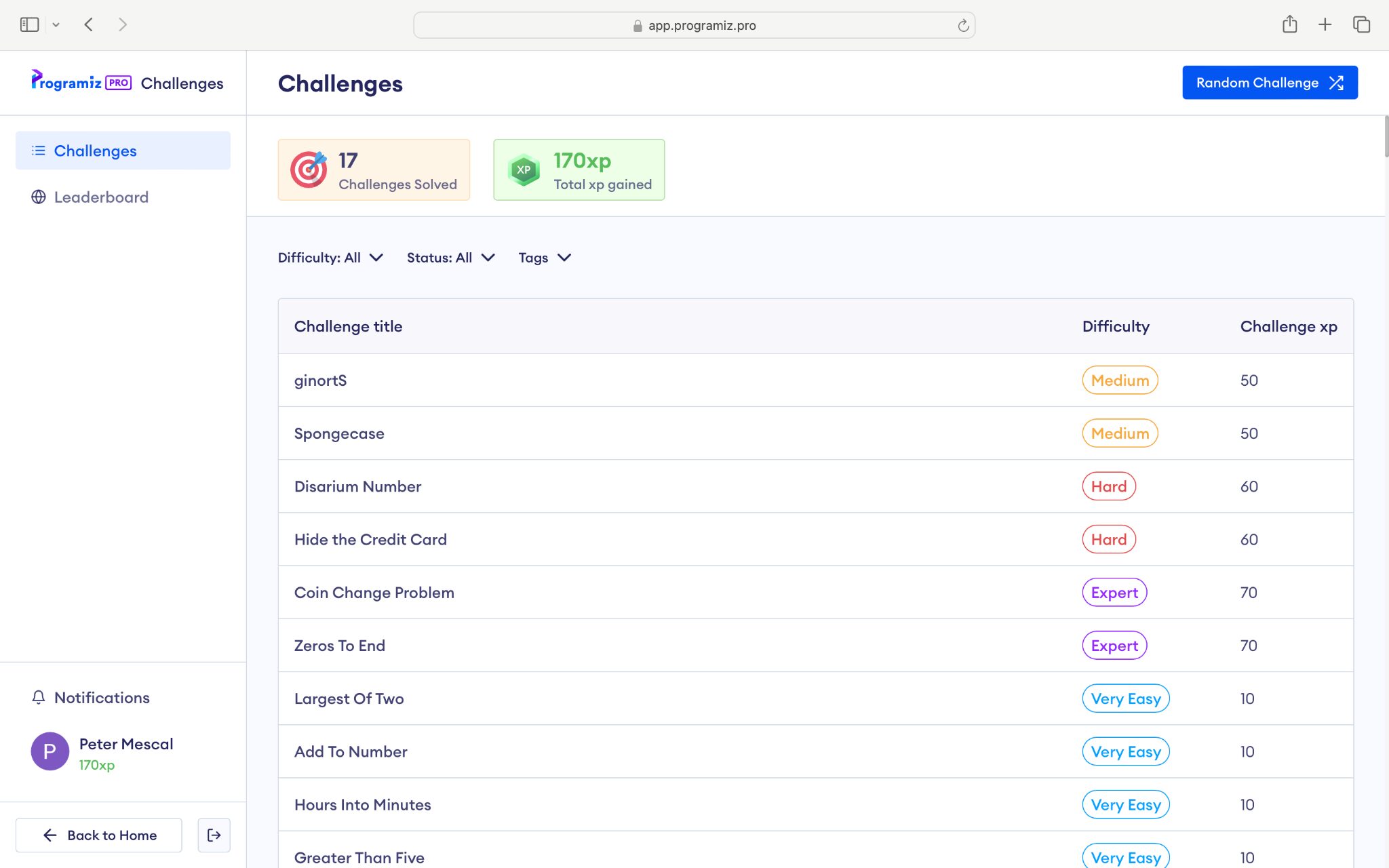
Task: Click the address bar showing app.programiz.pro
Action: click(694, 25)
